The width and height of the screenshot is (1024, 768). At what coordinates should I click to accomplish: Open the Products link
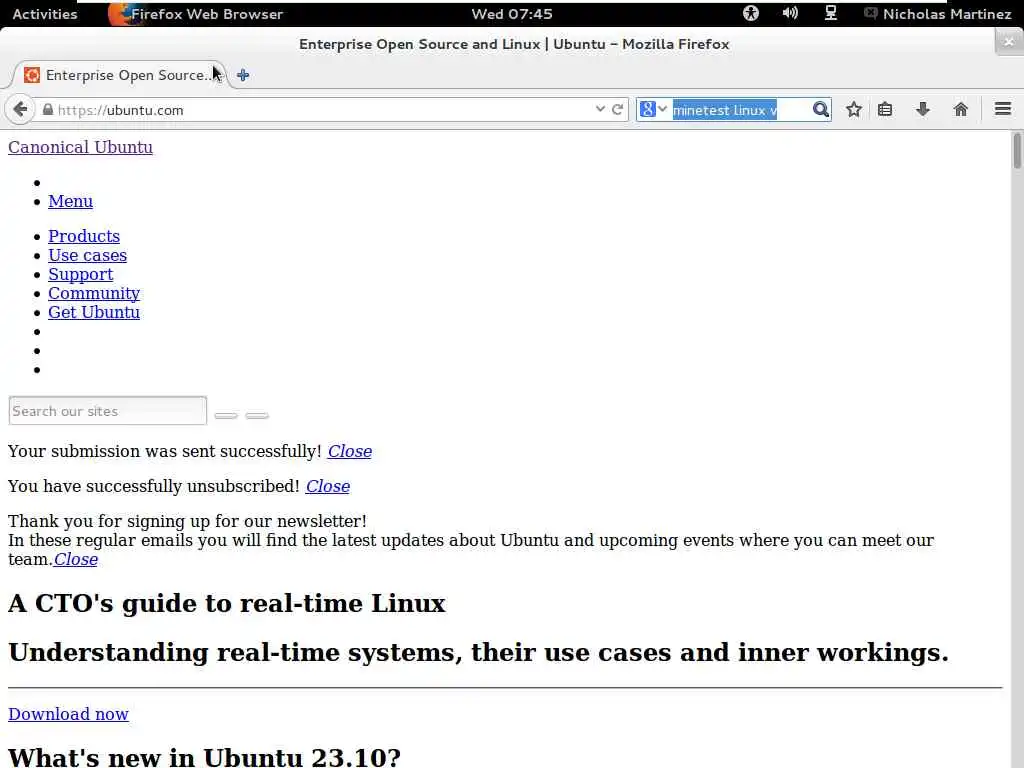[x=84, y=236]
